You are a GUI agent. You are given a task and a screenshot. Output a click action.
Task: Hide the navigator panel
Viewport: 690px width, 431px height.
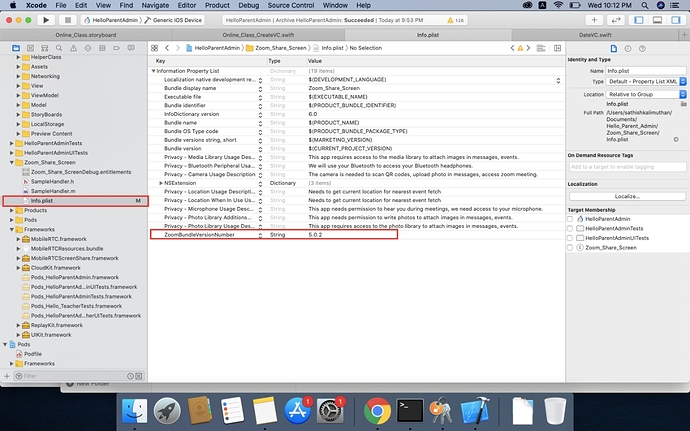pos(639,20)
